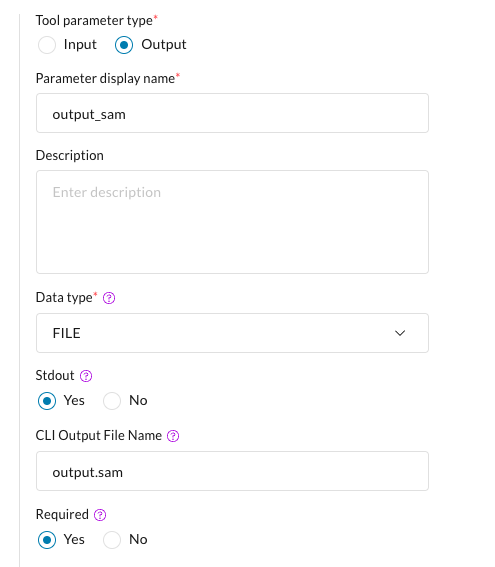
Task: Click the Description field label
Action: point(69,155)
